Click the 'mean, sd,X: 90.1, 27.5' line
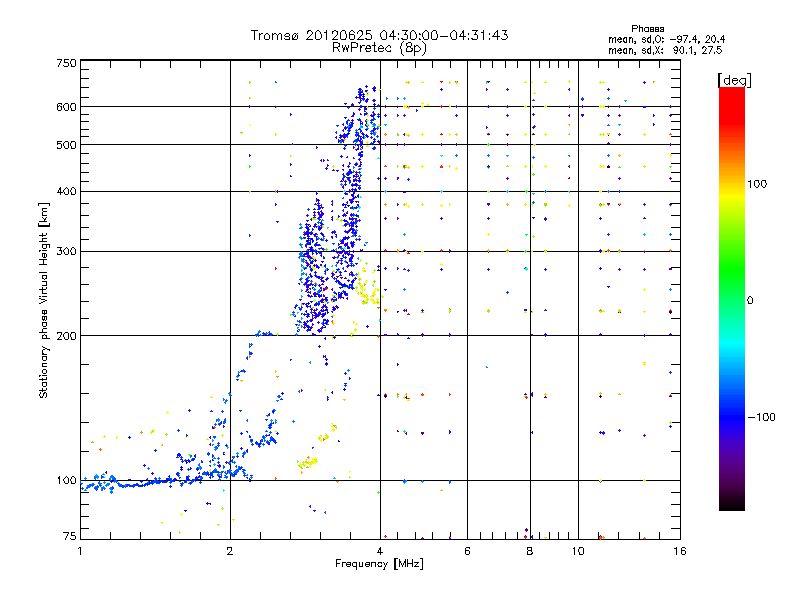Image resolution: width=800 pixels, height=600 pixels. click(x=665, y=50)
